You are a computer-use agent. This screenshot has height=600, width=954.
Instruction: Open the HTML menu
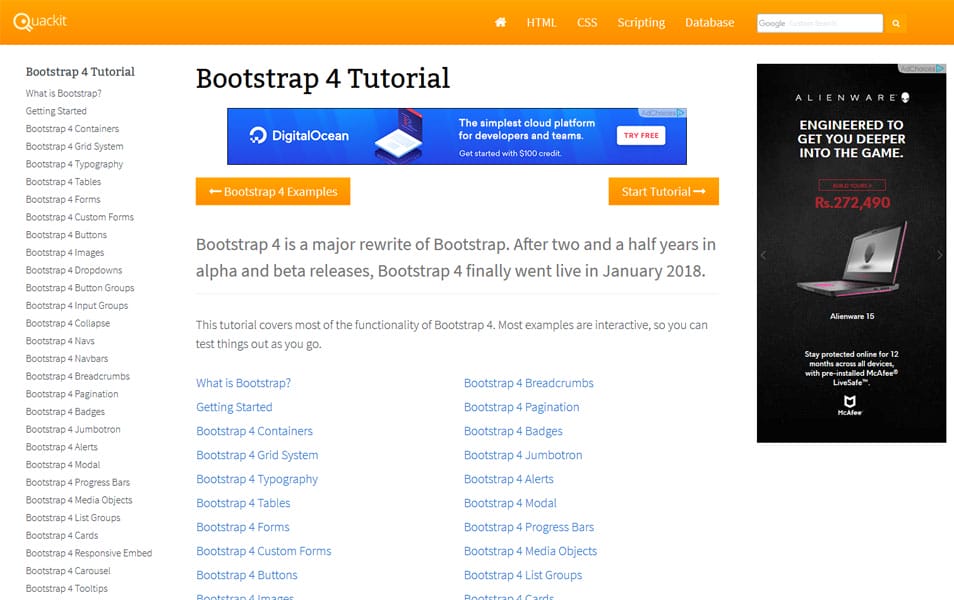coord(541,23)
